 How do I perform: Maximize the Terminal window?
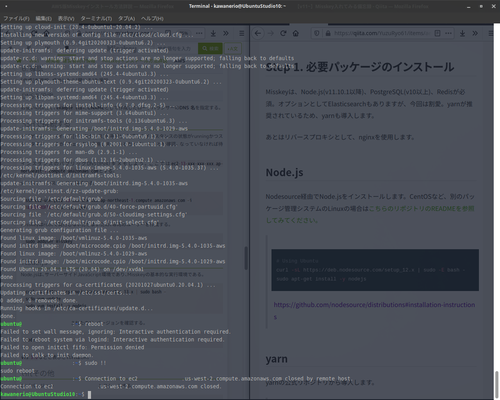pyautogui.click(x=481, y=6)
